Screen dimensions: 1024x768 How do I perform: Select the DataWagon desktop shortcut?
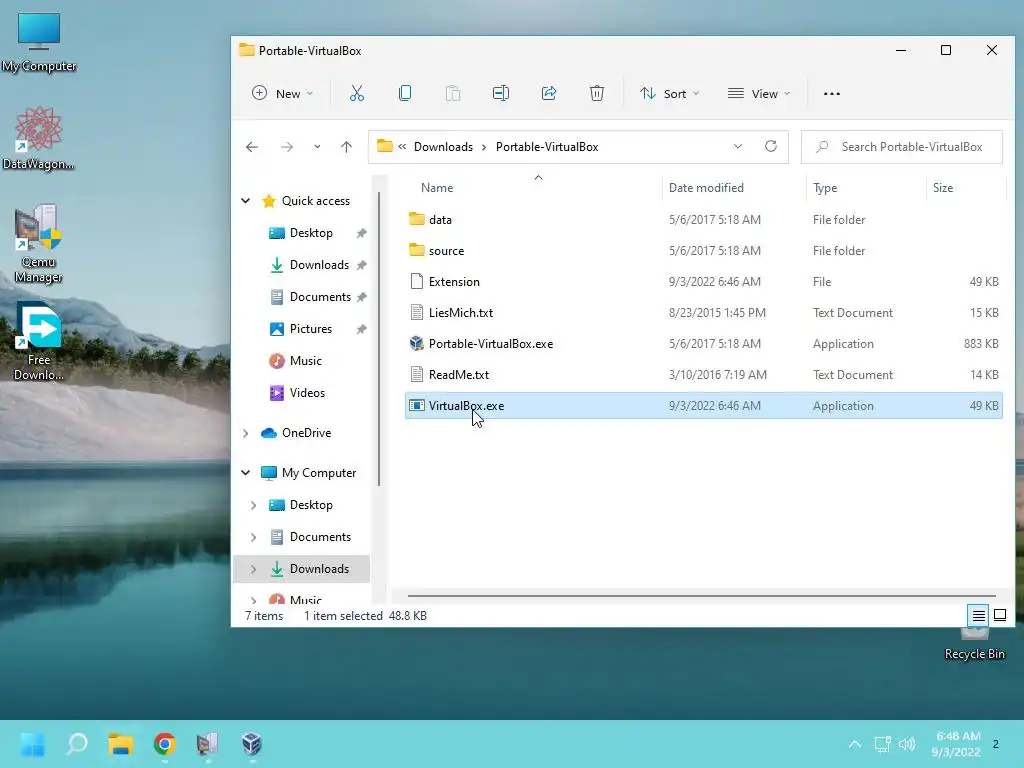coord(39,138)
